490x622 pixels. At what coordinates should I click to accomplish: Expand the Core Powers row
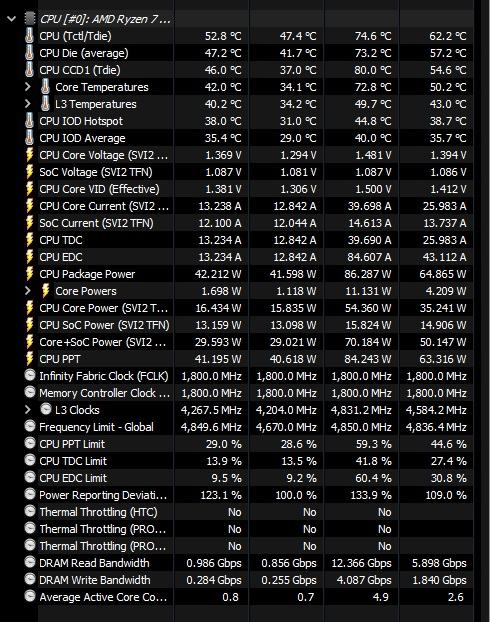pyautogui.click(x=27, y=291)
